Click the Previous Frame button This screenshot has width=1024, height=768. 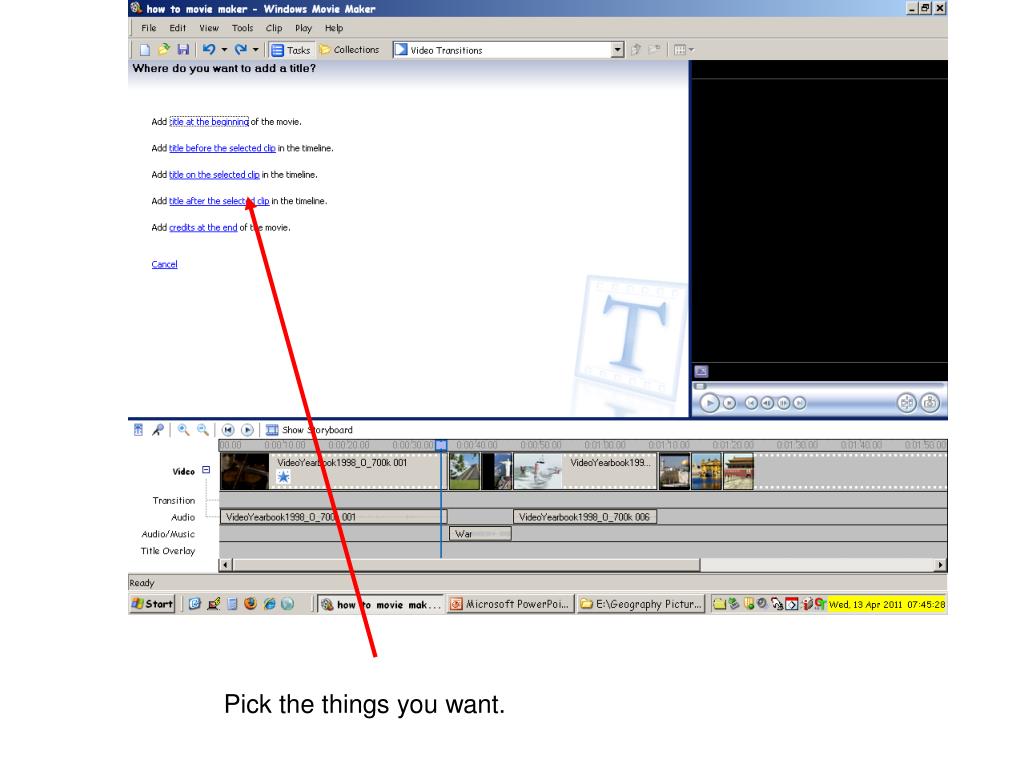(x=767, y=404)
